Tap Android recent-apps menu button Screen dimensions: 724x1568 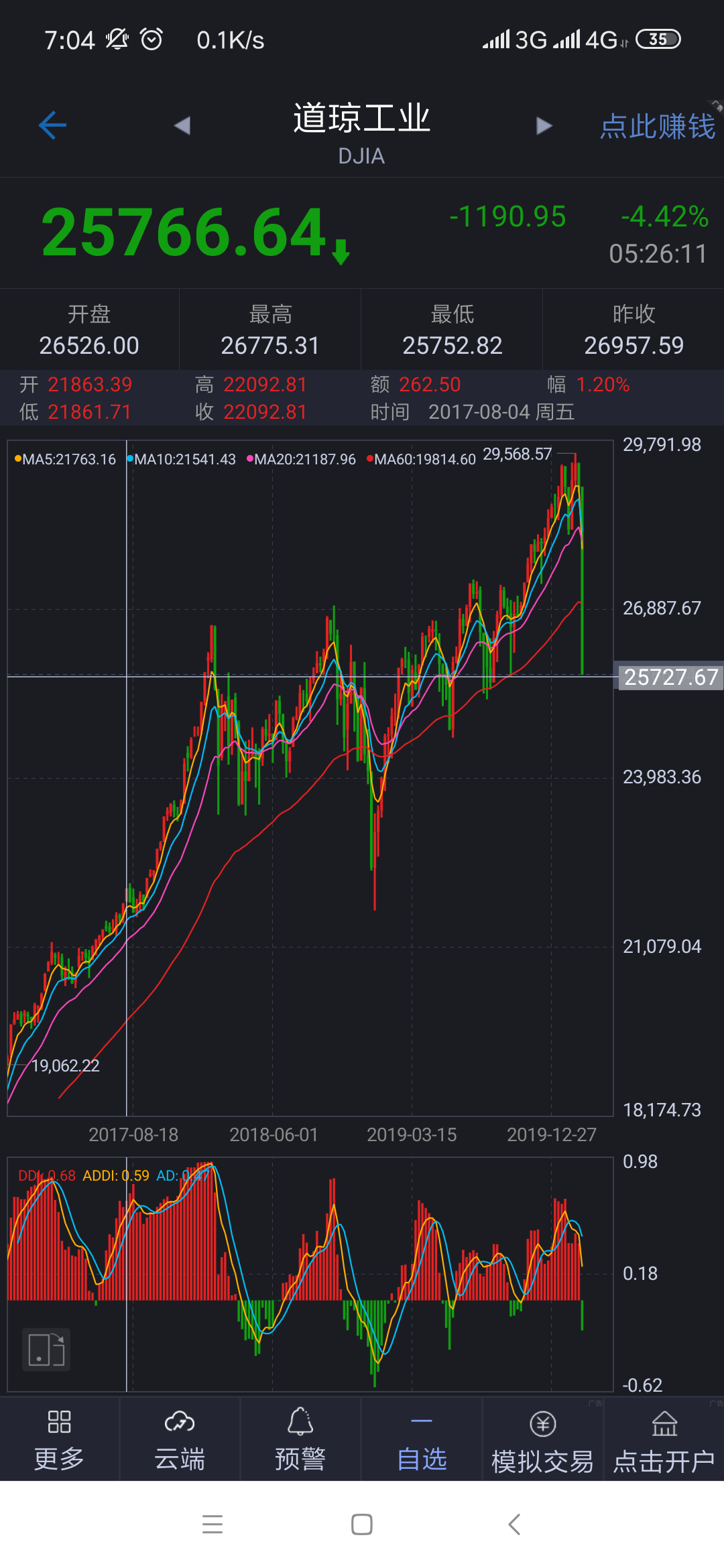click(x=213, y=1524)
